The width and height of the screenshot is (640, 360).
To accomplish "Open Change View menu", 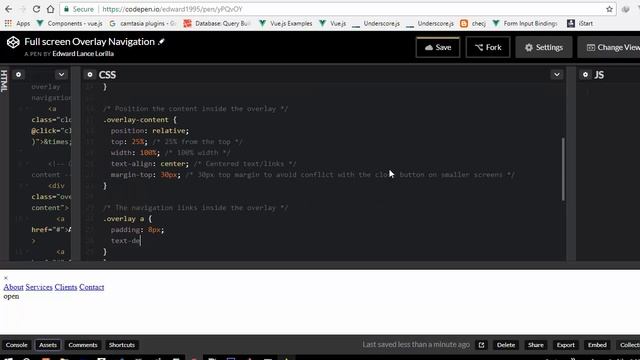I will [x=610, y=47].
